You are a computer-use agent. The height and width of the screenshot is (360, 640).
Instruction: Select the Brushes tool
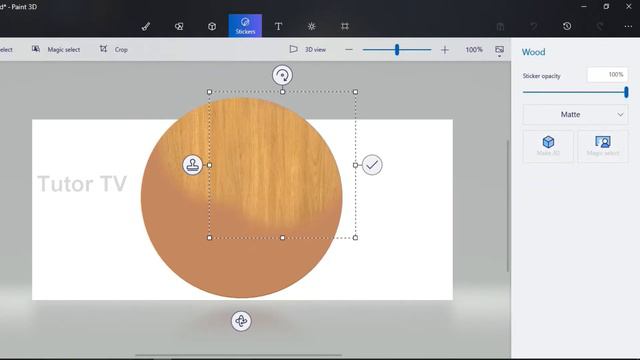pyautogui.click(x=146, y=27)
